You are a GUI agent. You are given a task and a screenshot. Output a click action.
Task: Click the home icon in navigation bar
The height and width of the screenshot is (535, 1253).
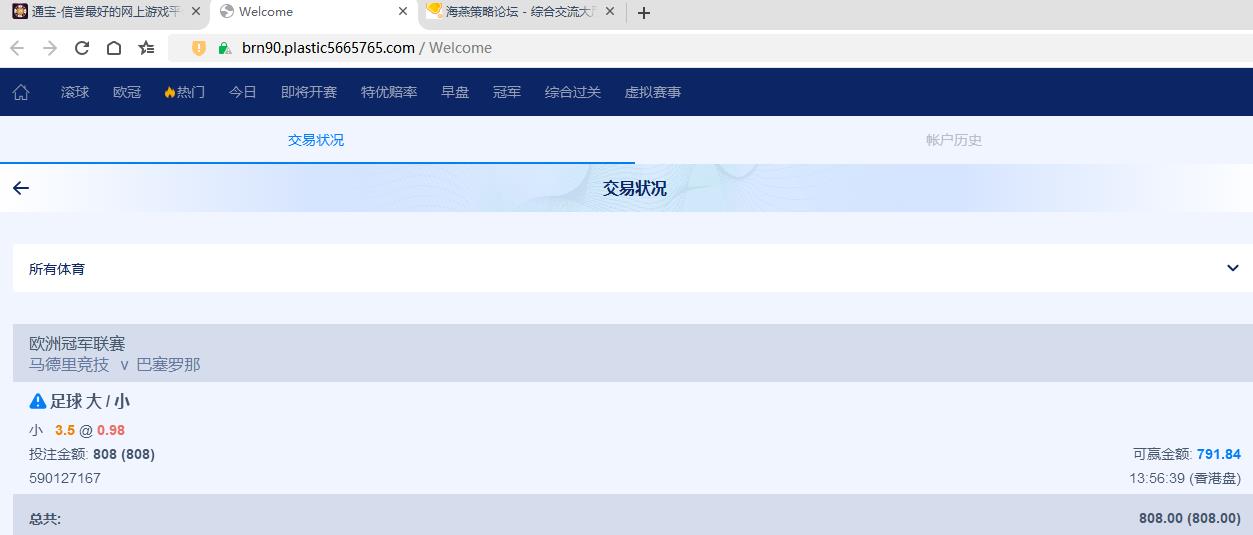pos(21,92)
